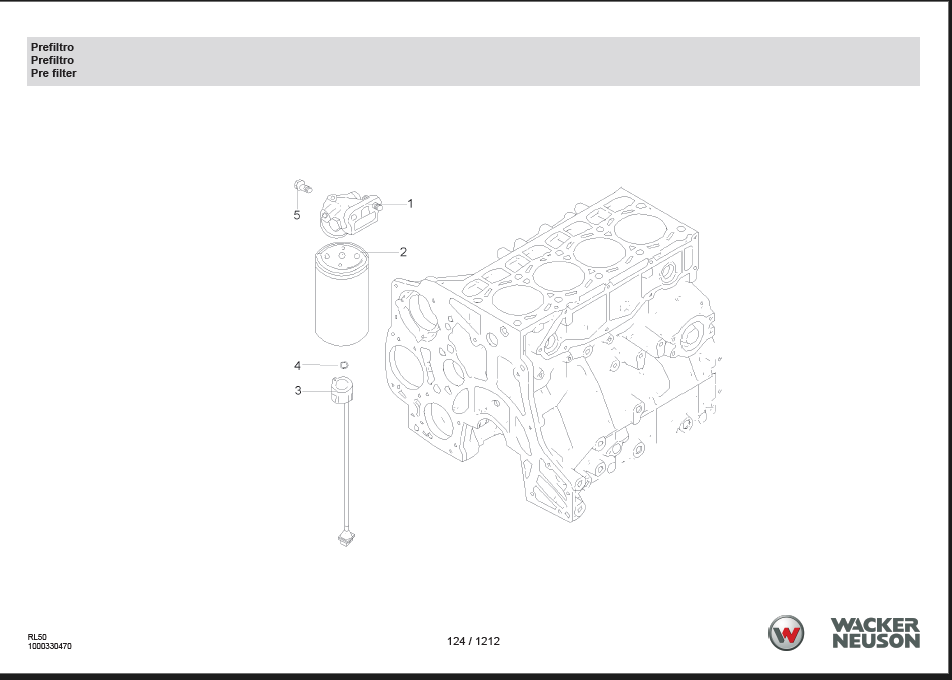
Task: Click the page indicator 124 / 1212
Action: coord(473,641)
